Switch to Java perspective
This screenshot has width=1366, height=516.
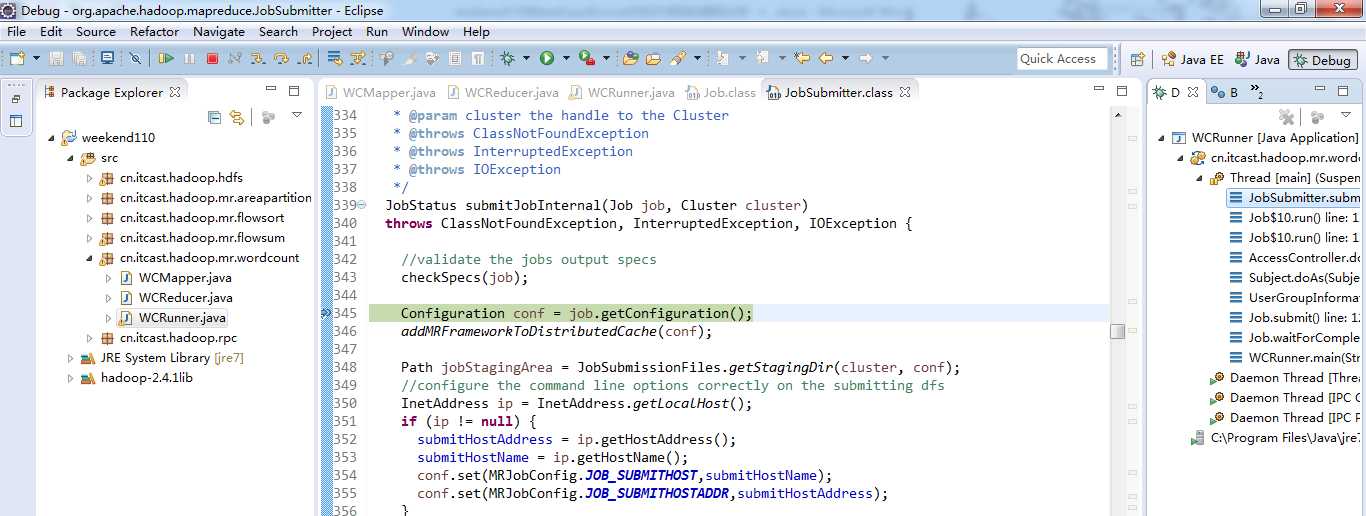1257,59
